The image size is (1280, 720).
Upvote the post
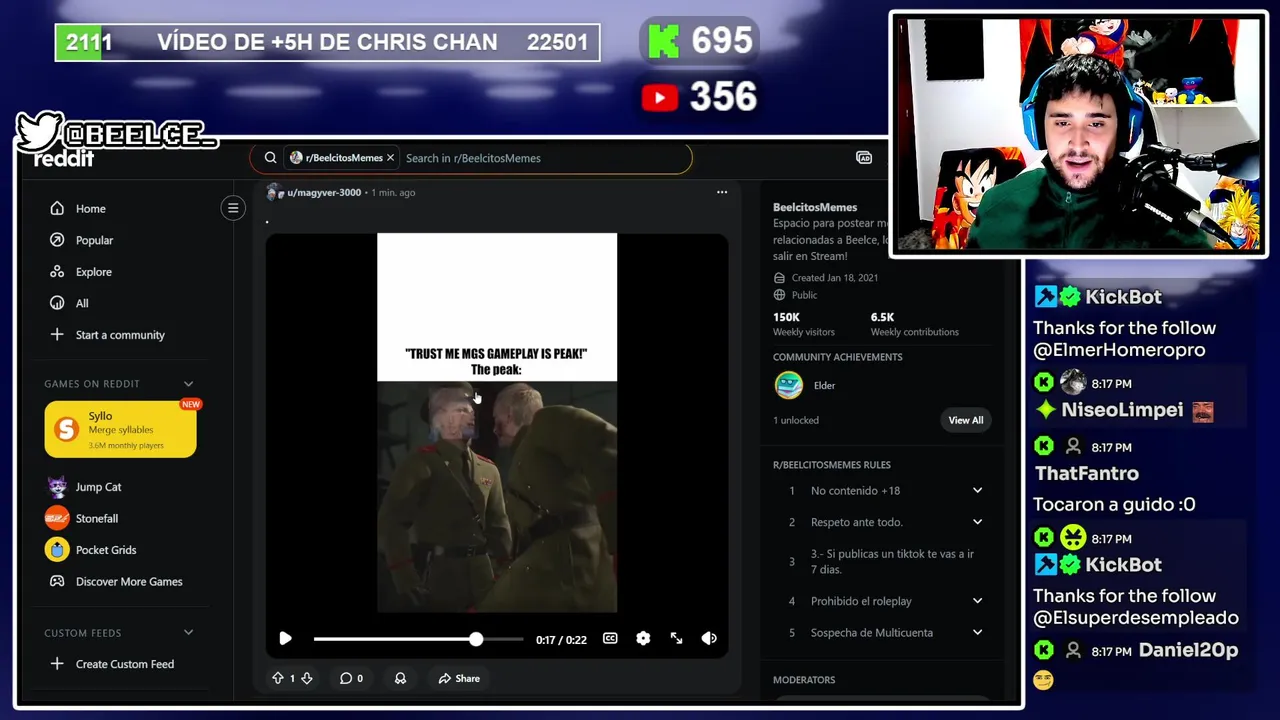point(278,678)
